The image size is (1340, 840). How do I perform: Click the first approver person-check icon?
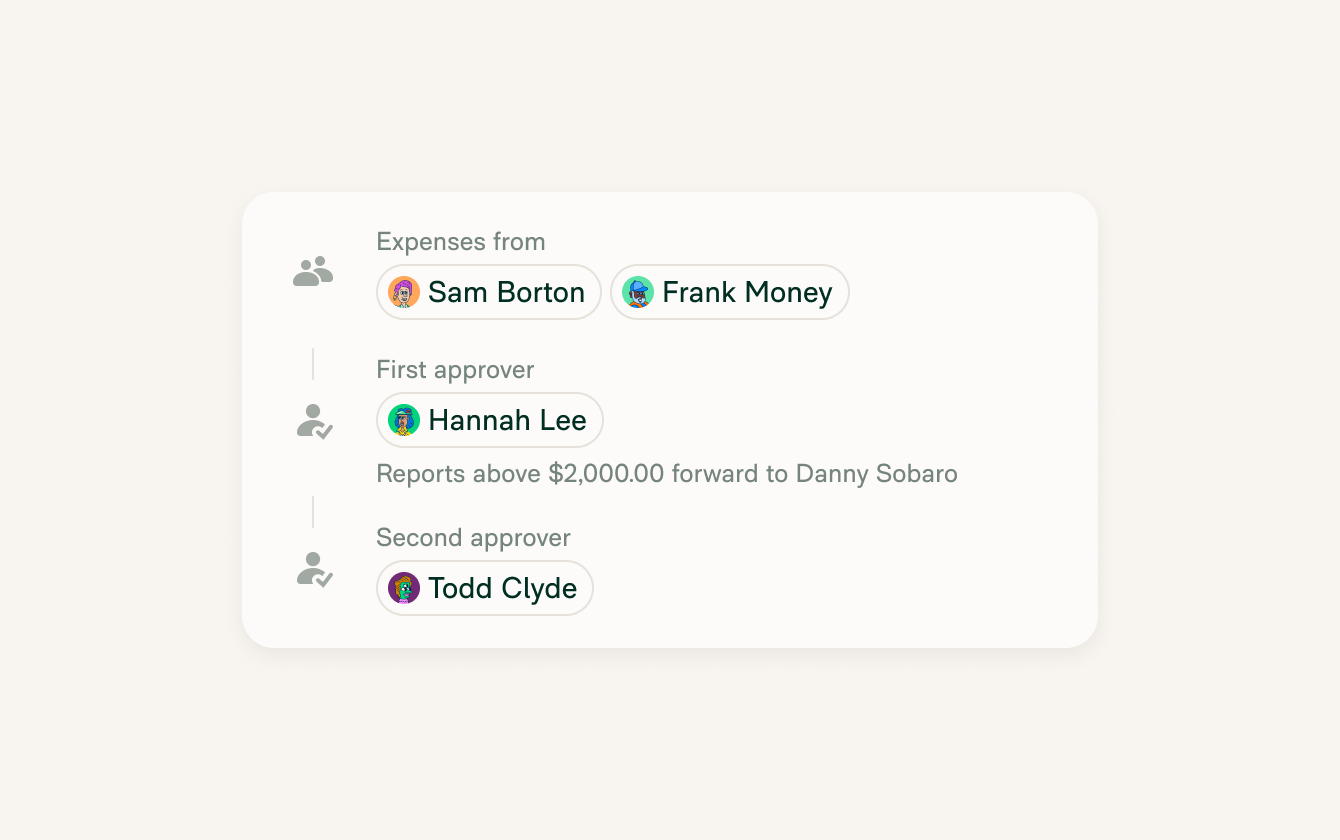pyautogui.click(x=315, y=421)
